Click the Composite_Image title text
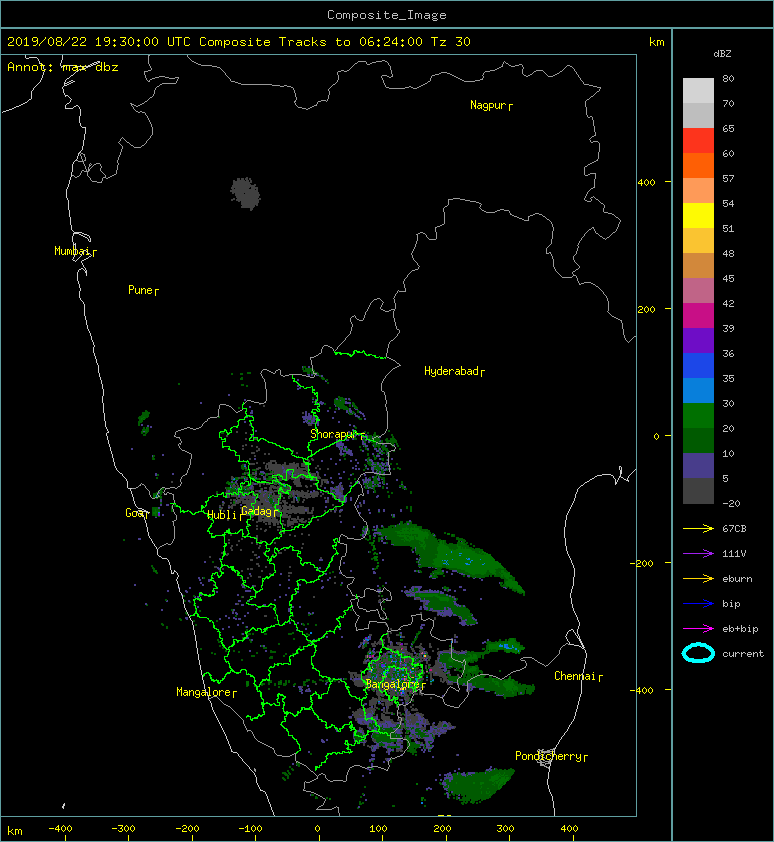Screen dimensions: 774x842 (x=387, y=14)
